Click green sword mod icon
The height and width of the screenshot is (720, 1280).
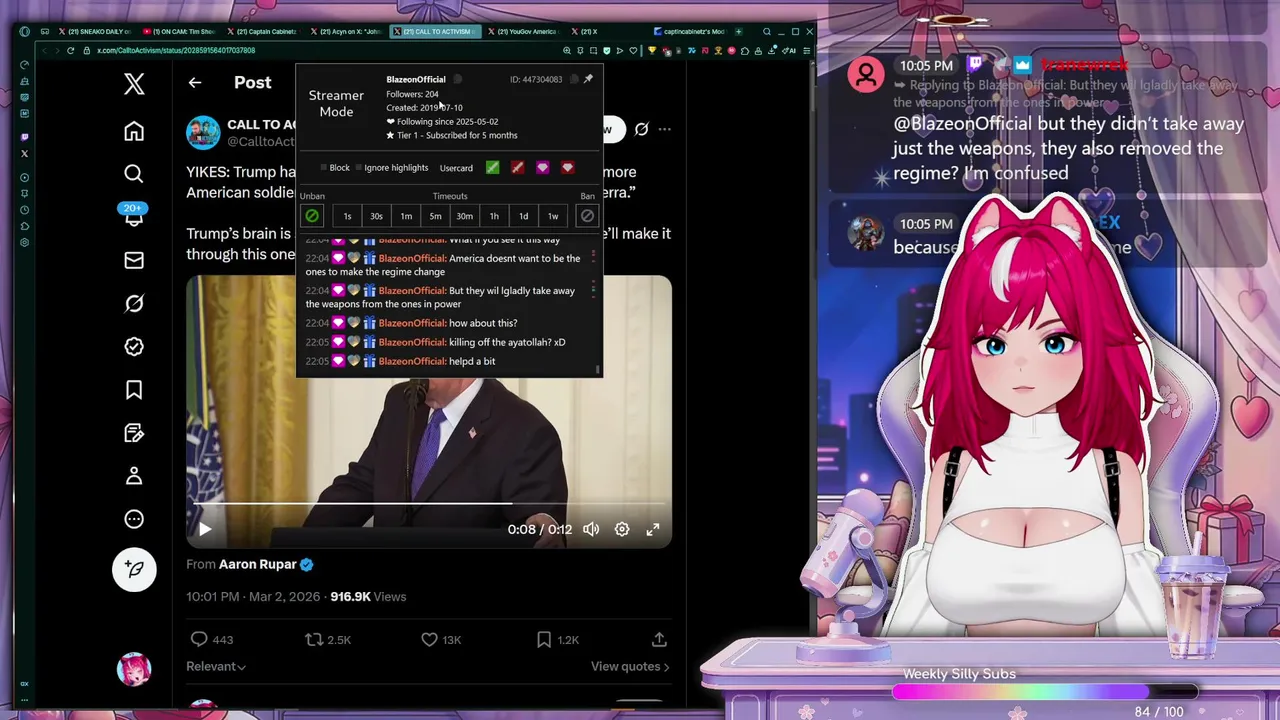(x=492, y=168)
